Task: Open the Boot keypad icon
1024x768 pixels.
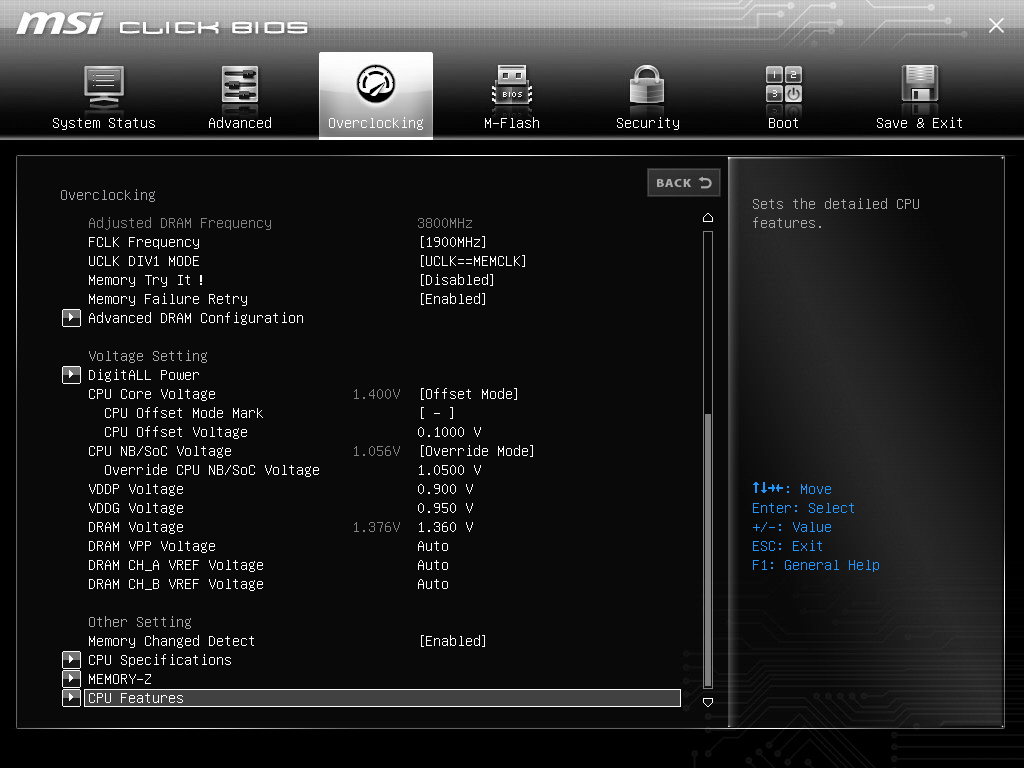Action: point(784,85)
